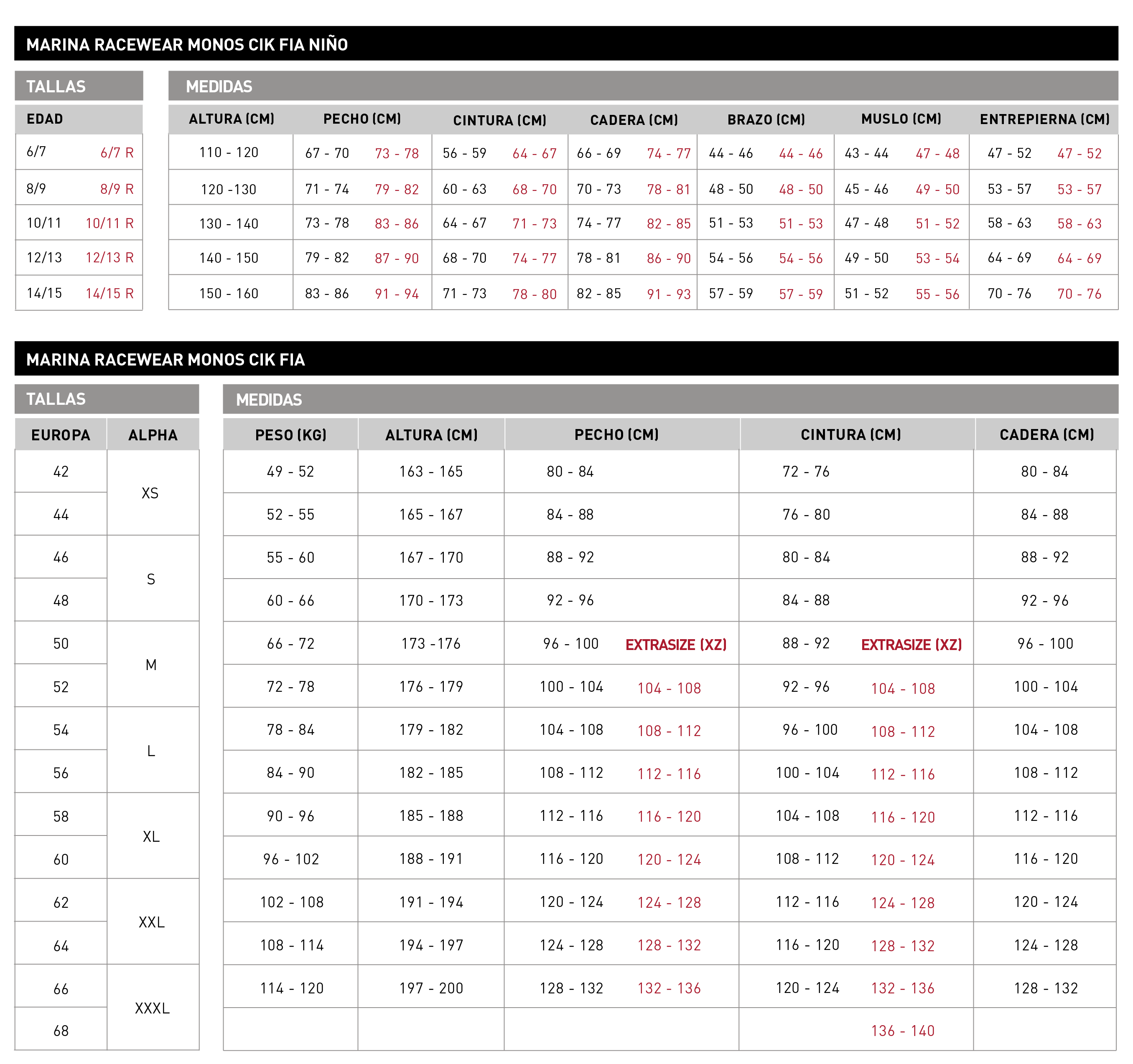Select the Europa size 68 cell
This screenshot has height=1064, width=1133.
tap(61, 1031)
